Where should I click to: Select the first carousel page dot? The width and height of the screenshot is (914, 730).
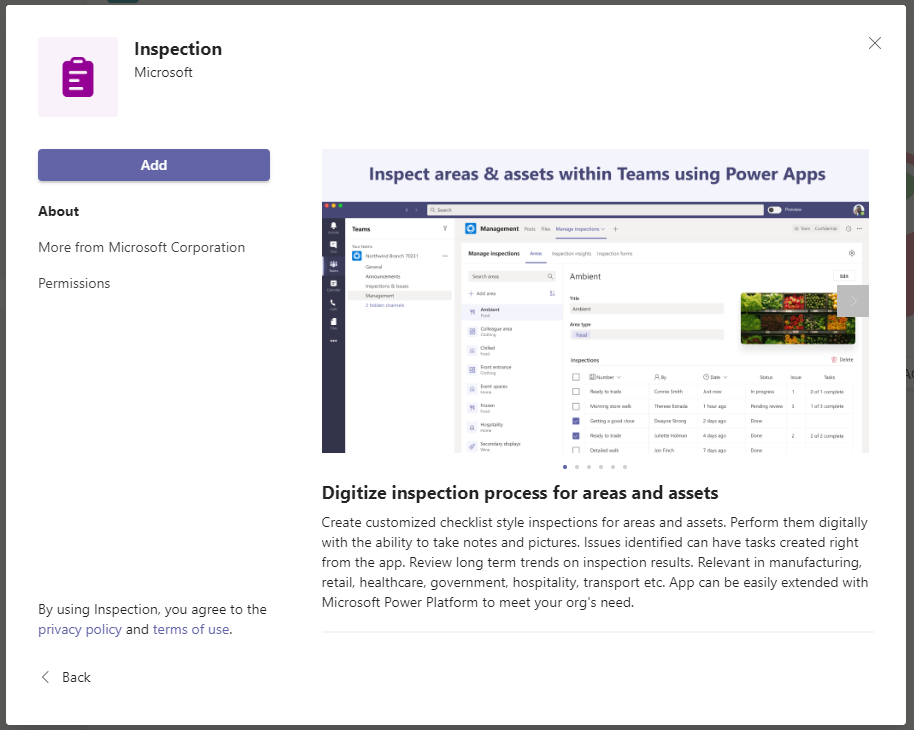coord(565,467)
